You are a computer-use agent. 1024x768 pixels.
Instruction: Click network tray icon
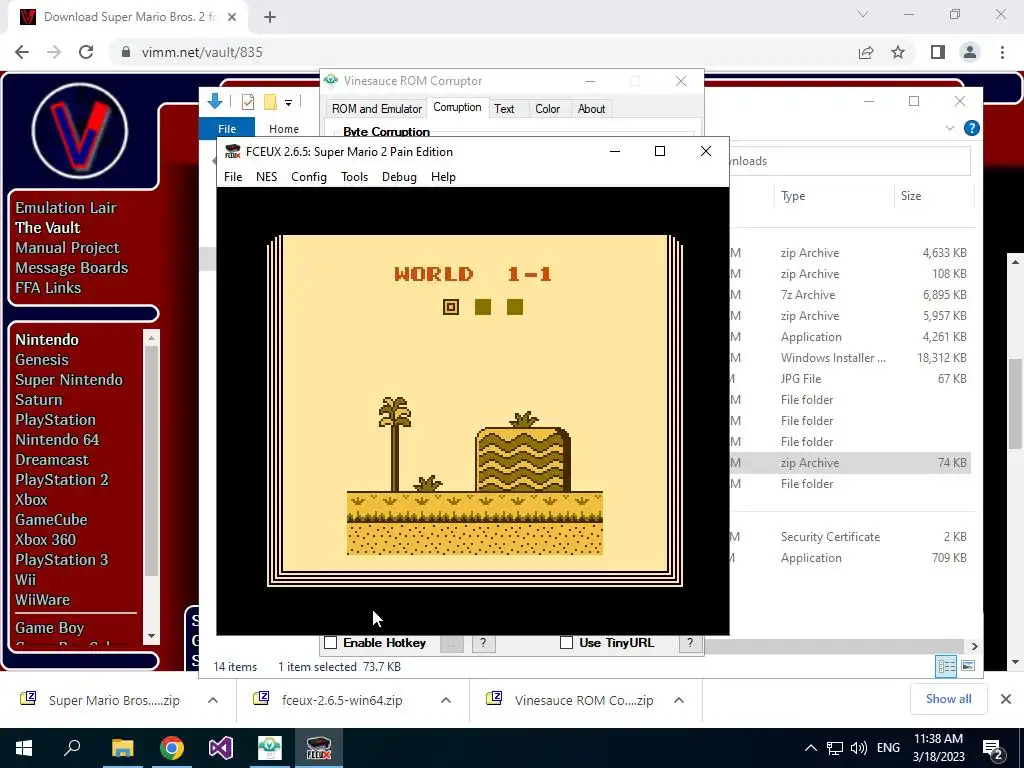point(835,748)
